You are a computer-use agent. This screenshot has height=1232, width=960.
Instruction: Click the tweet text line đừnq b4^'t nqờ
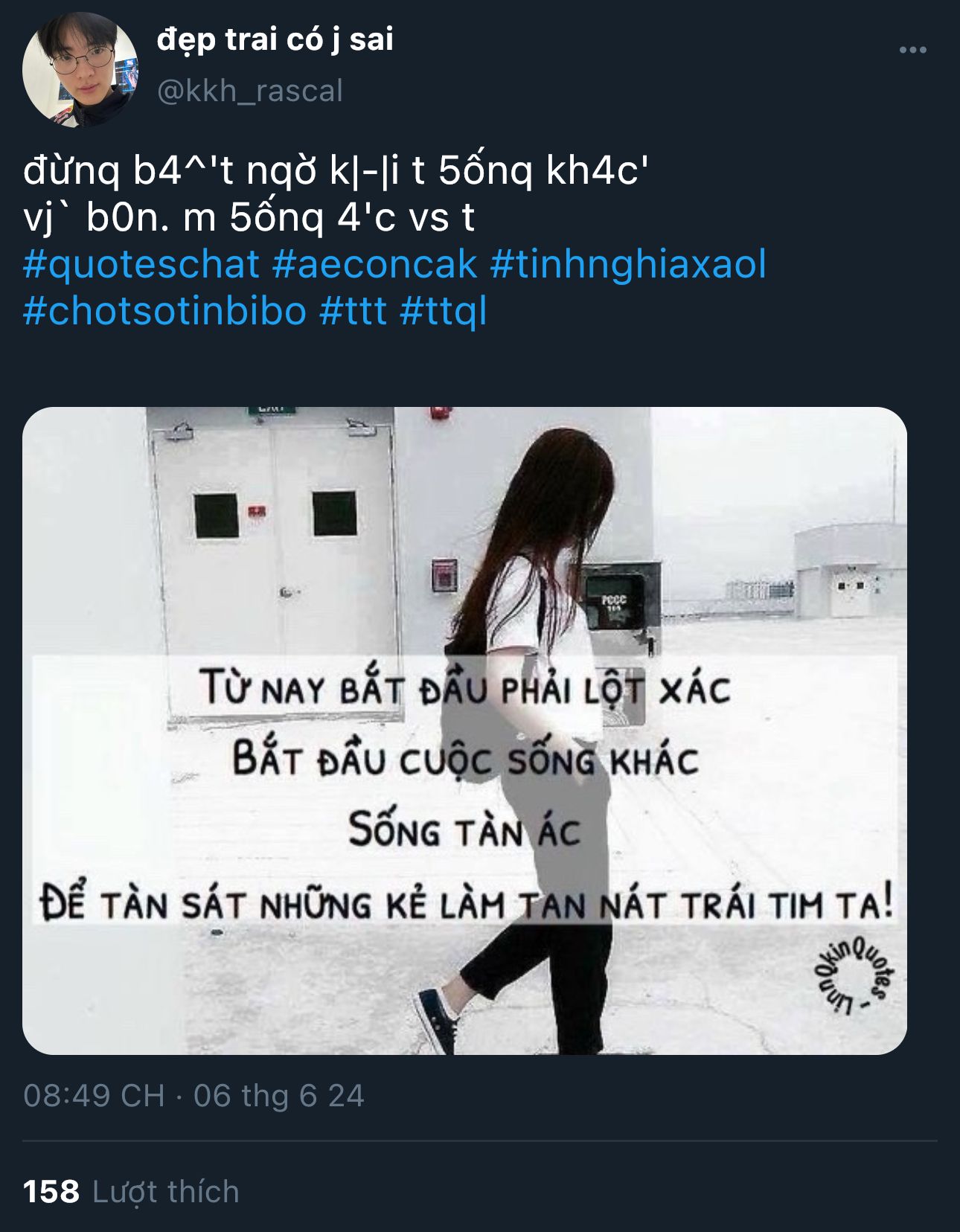tap(336, 172)
